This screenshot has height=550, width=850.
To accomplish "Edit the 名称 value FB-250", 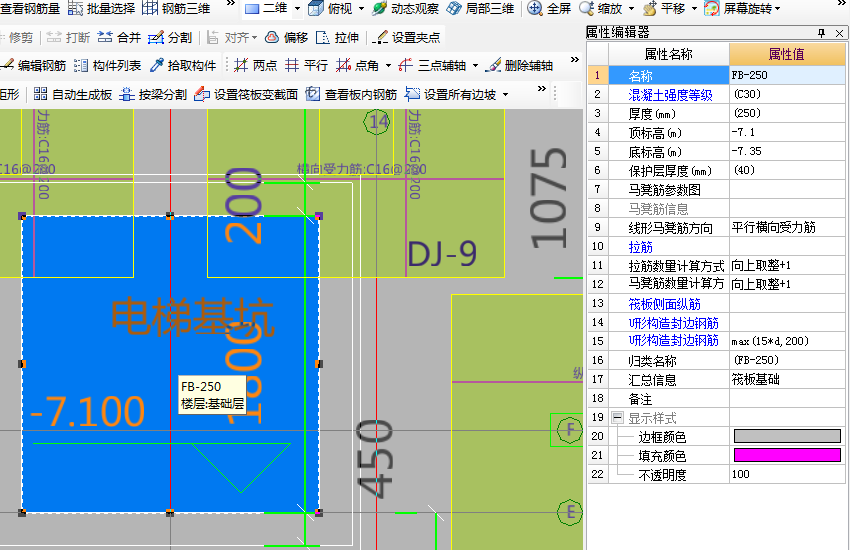I will pos(787,75).
